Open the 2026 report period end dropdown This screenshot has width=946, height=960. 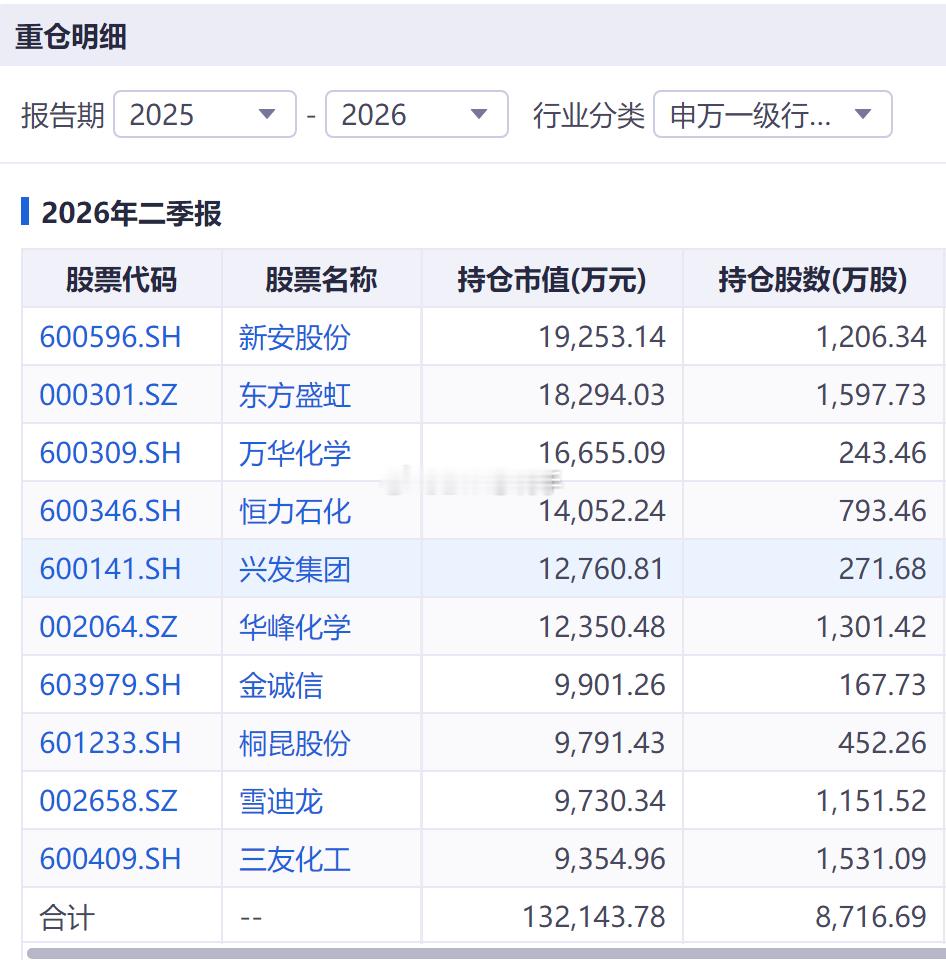pos(416,114)
